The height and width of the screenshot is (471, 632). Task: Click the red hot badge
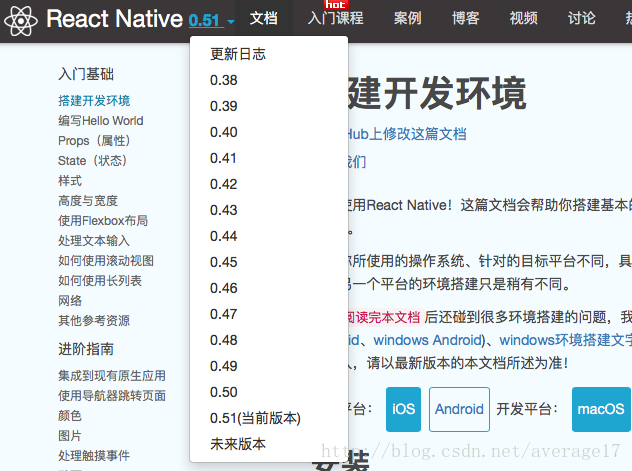[335, 4]
